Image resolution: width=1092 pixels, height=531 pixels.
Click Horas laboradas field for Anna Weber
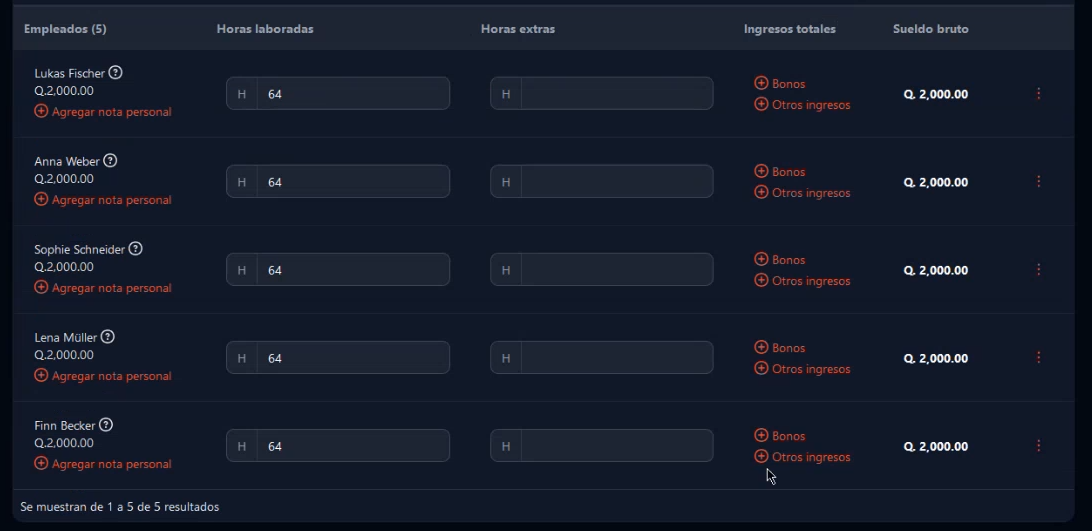point(338,181)
